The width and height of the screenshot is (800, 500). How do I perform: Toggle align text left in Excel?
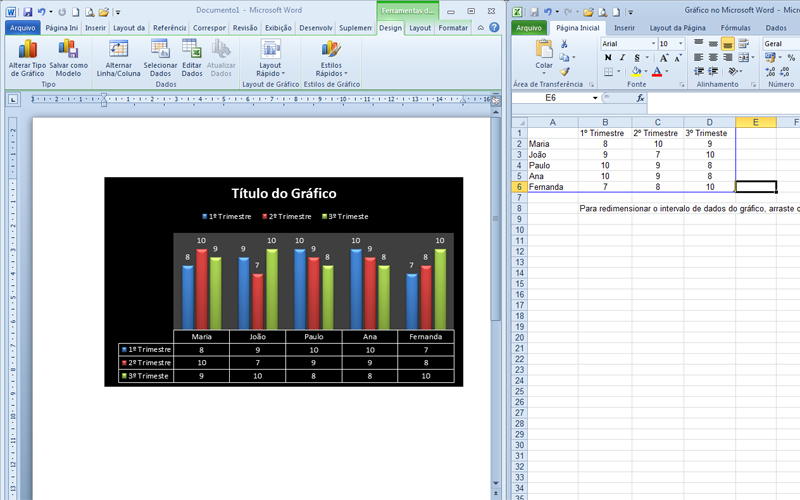[x=699, y=58]
